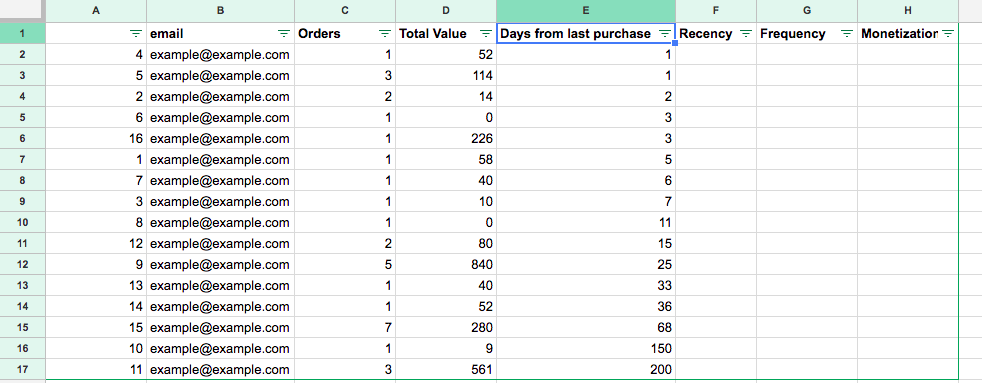Select Total Value cell 561
The width and height of the screenshot is (982, 383).
446,369
